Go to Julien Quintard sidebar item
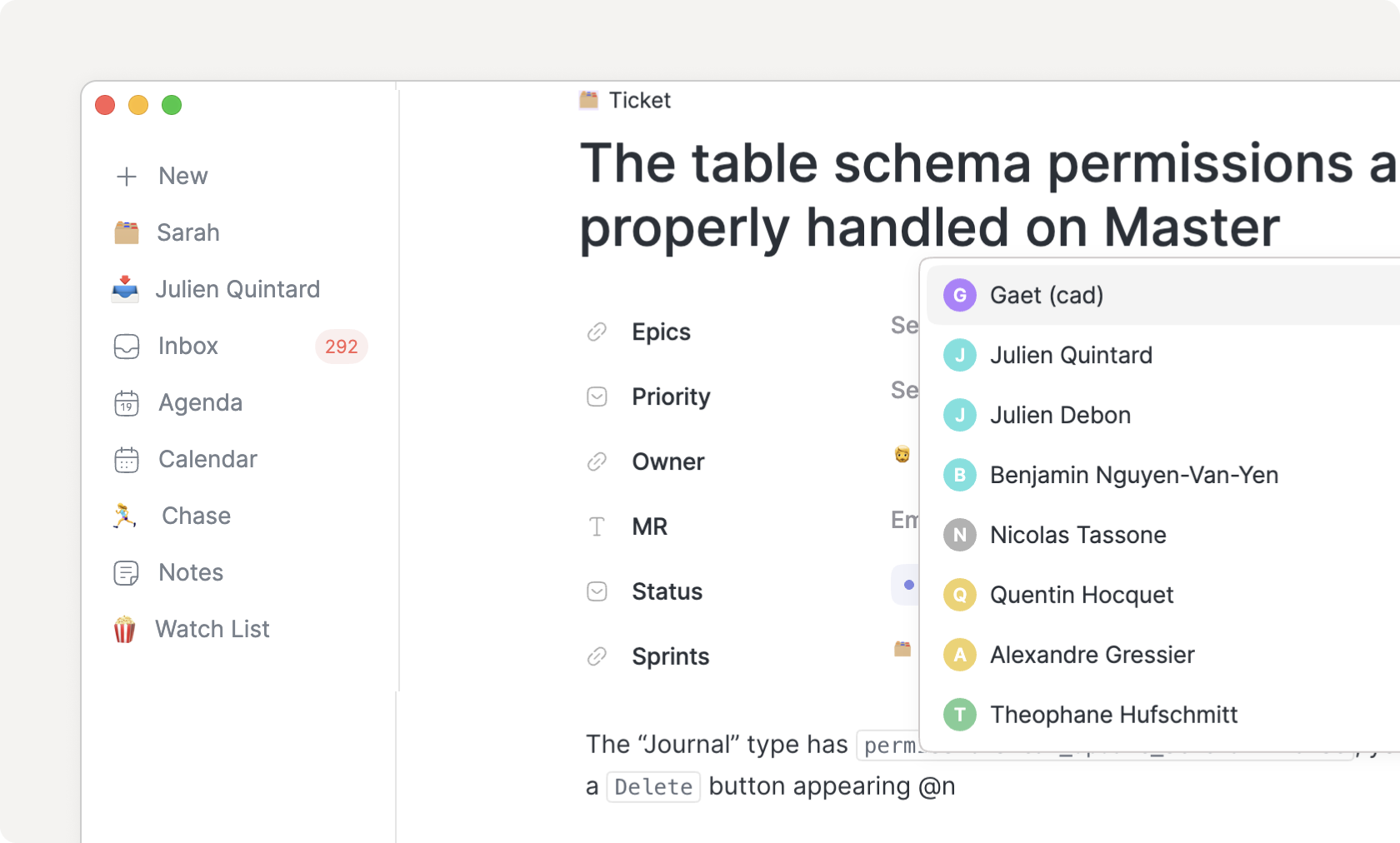This screenshot has width=1400, height=843. pos(237,290)
